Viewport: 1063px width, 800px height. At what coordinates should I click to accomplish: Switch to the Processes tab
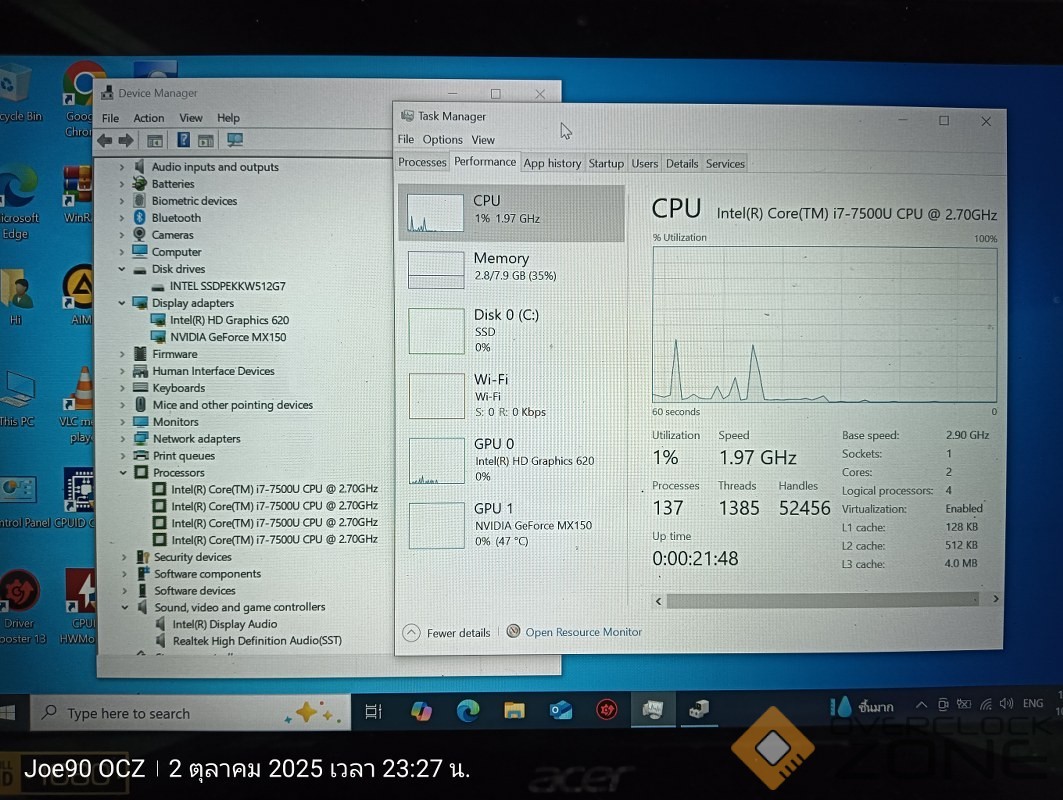point(422,162)
